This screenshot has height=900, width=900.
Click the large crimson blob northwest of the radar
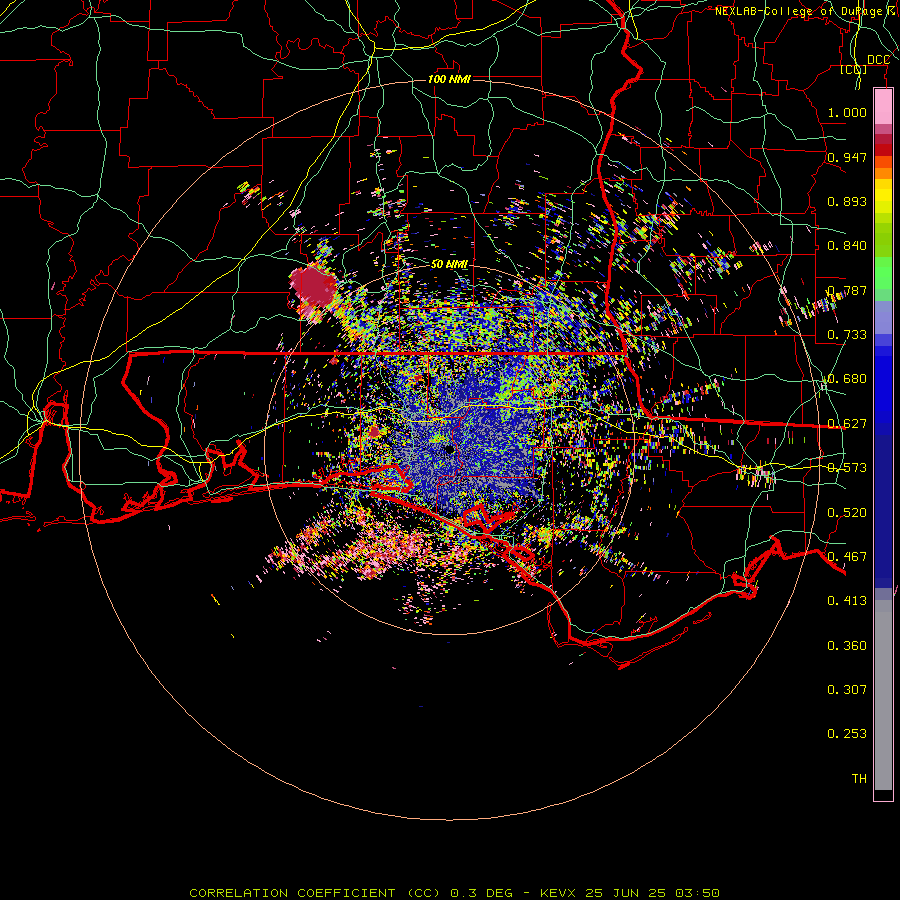(313, 286)
